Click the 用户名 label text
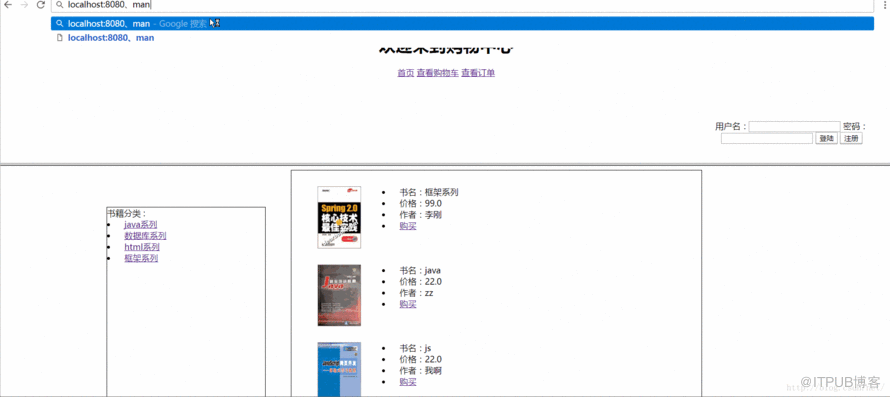Image resolution: width=890 pixels, height=397 pixels. point(731,126)
